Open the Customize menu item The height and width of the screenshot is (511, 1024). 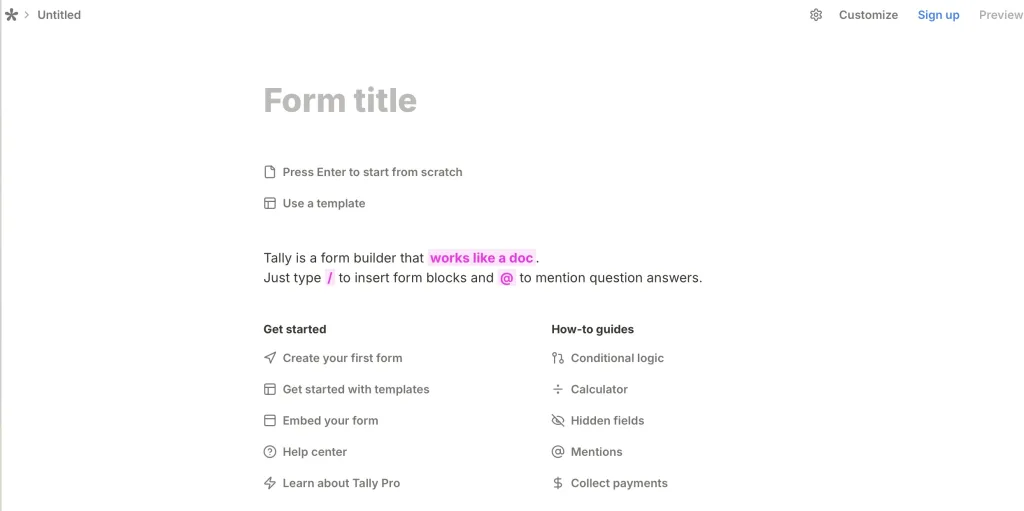868,15
